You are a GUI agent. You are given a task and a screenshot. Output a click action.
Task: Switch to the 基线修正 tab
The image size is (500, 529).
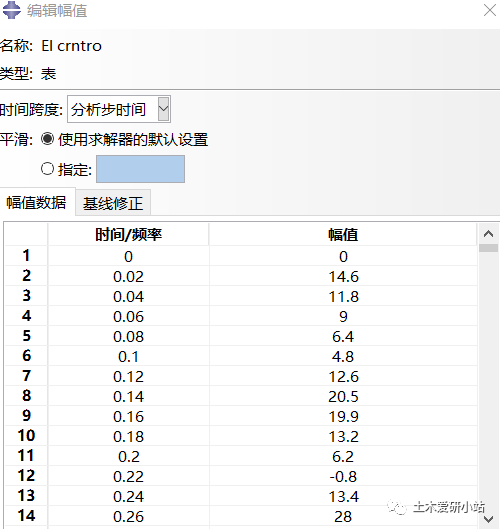113,203
